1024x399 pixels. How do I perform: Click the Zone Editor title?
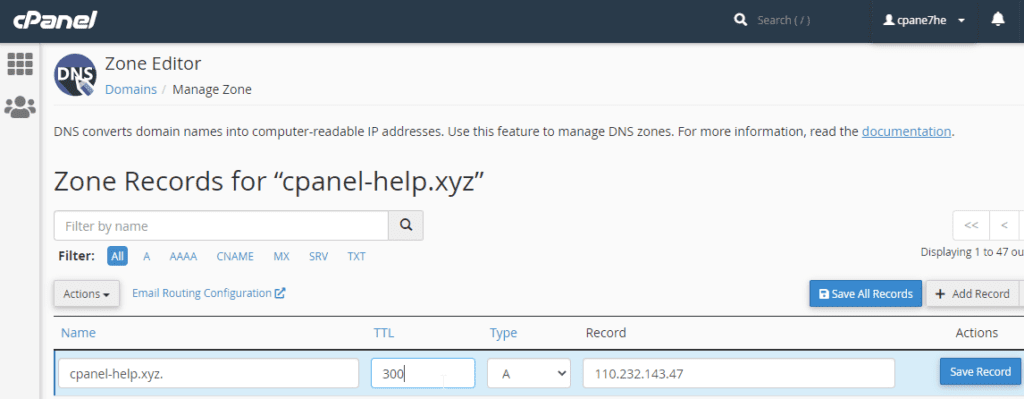pos(153,64)
